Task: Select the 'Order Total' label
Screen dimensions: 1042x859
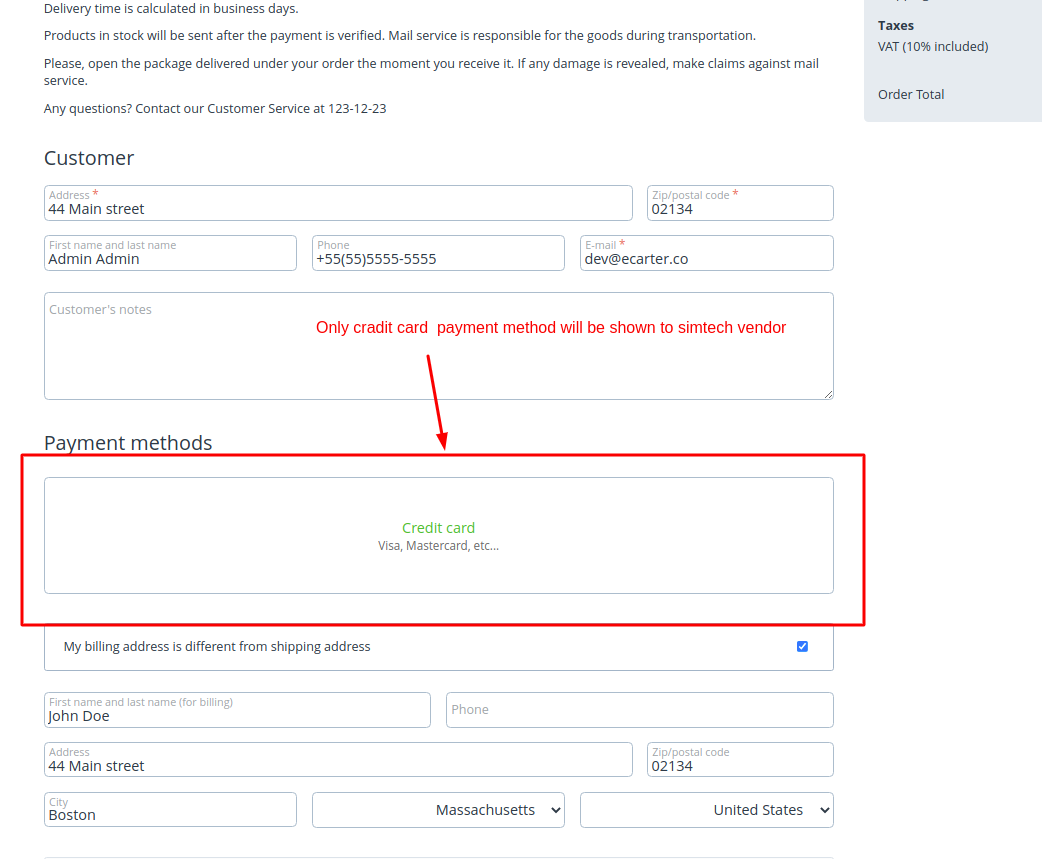Action: tap(911, 94)
